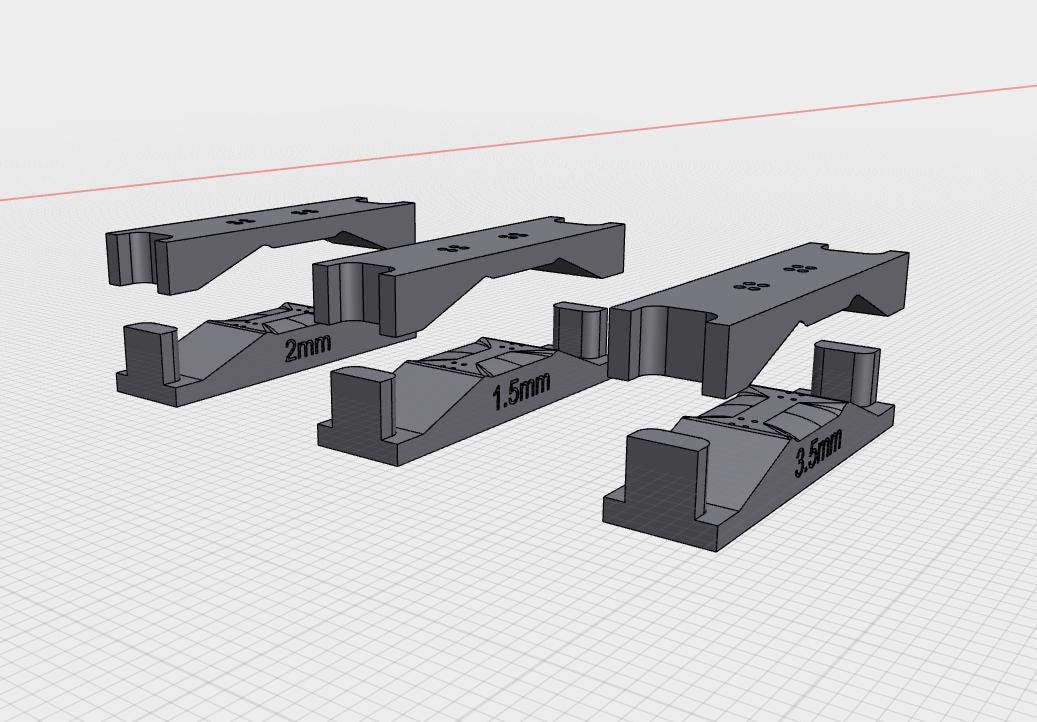The height and width of the screenshot is (722, 1037).
Task: Select the embossed 3.5mm label on base
Action: 819,453
